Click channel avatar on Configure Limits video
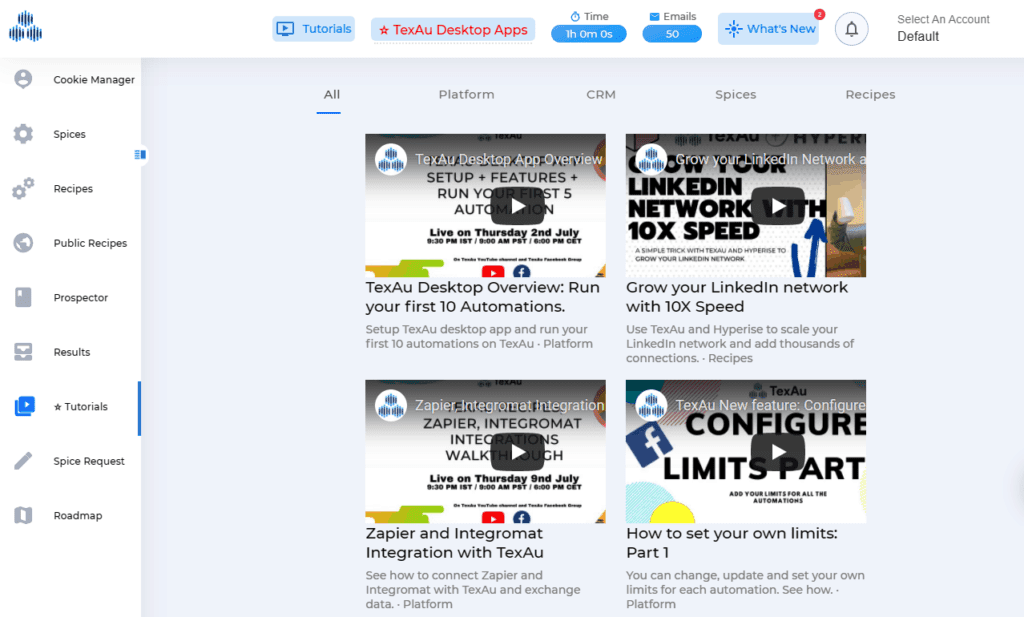 [651, 405]
